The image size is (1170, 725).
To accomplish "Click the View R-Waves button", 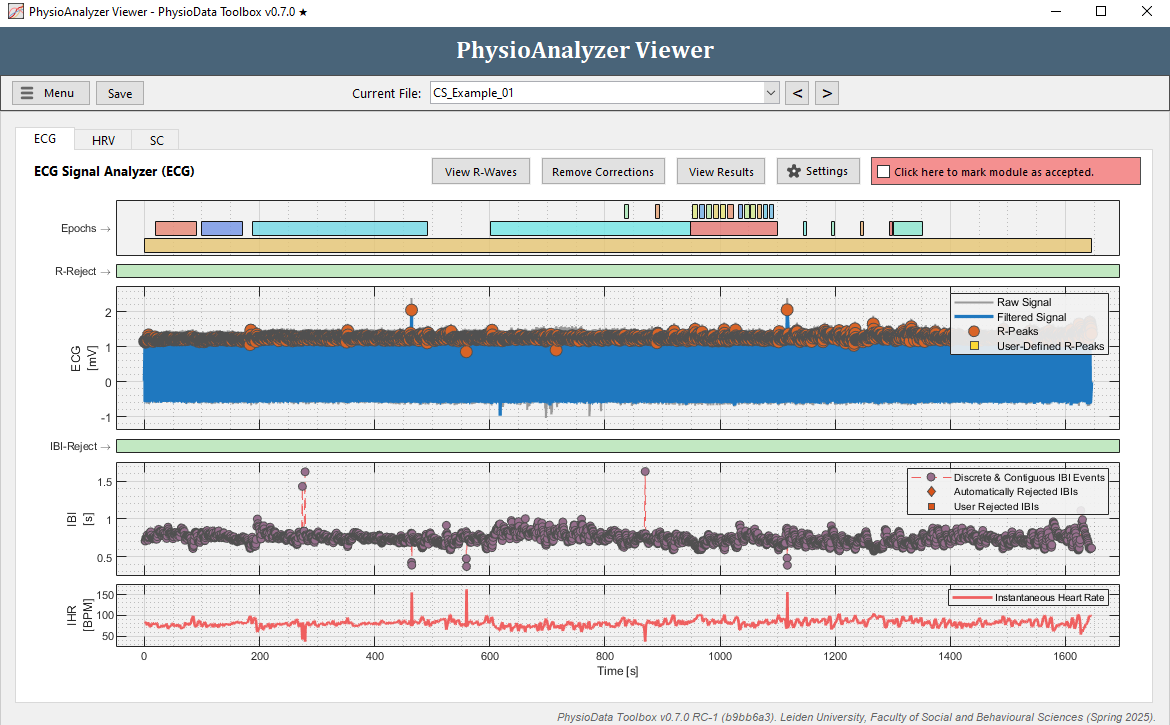I will tap(480, 171).
